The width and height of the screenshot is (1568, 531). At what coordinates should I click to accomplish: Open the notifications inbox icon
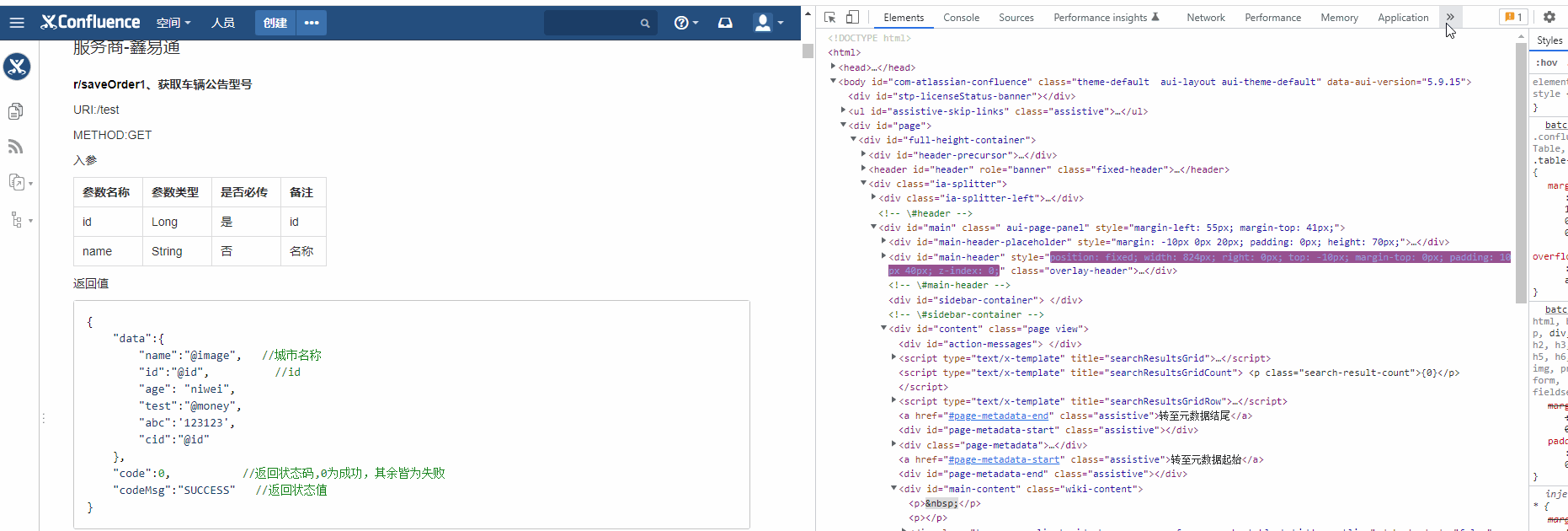(725, 23)
